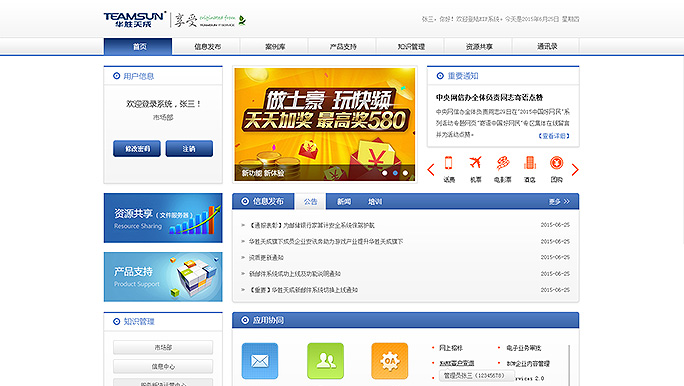The width and height of the screenshot is (684, 386).
Task: Click the notice headline 中央网信办全体负责同志
Action: (489, 97)
